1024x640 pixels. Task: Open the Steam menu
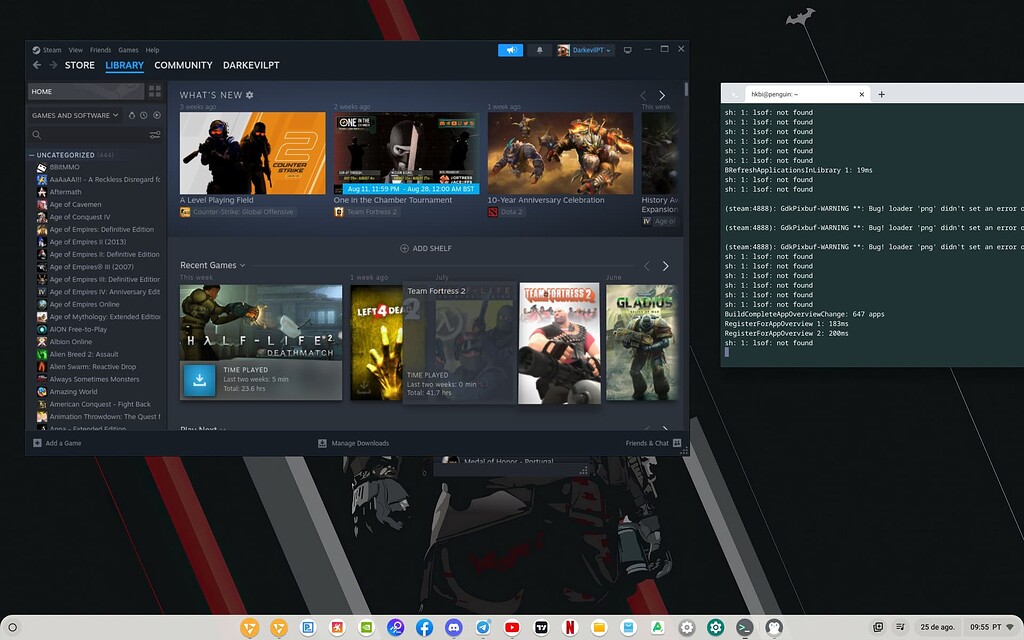click(x=52, y=50)
